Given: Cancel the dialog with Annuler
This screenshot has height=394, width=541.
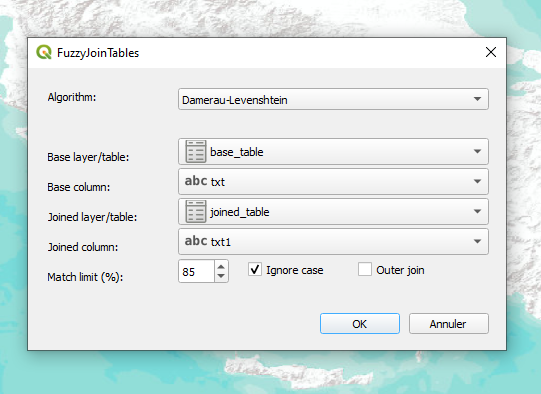Looking at the screenshot, I should pyautogui.click(x=449, y=324).
